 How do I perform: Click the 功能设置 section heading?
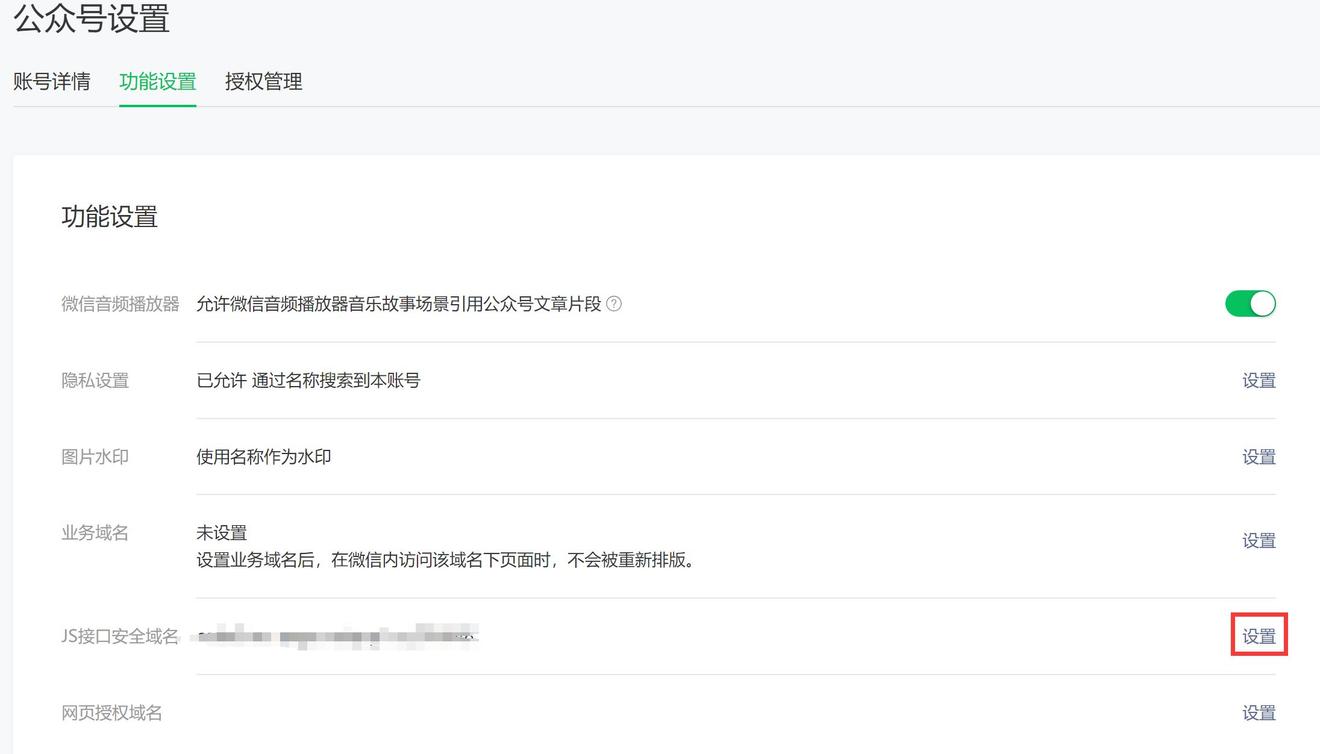pyautogui.click(x=110, y=217)
